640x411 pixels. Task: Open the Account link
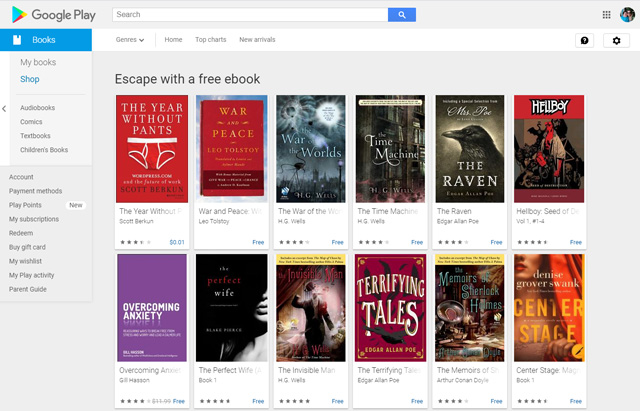21,177
